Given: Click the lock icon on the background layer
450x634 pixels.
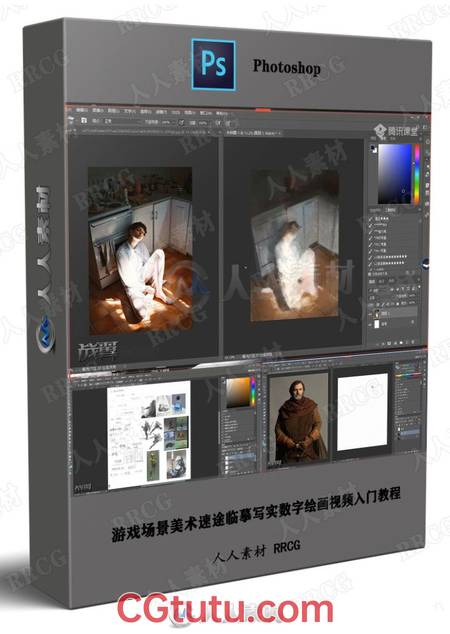Looking at the screenshot, I should pos(413,322).
